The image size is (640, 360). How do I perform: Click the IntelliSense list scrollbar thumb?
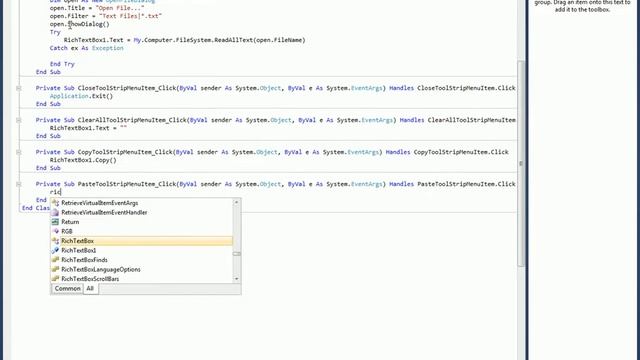(236, 254)
